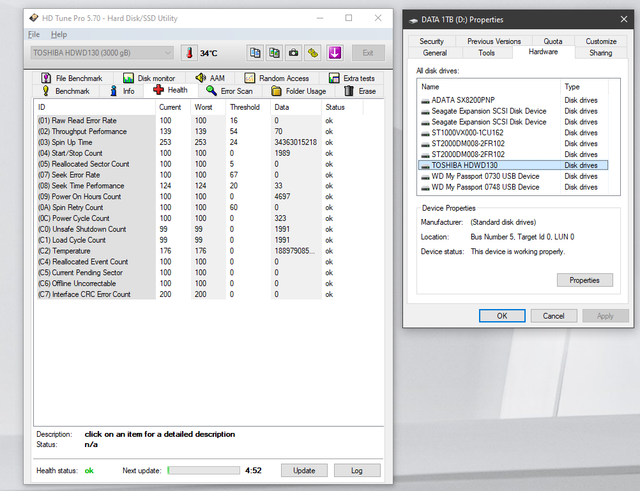The height and width of the screenshot is (491, 640).
Task: Switch to the File Benchmark tab
Action: click(x=72, y=78)
